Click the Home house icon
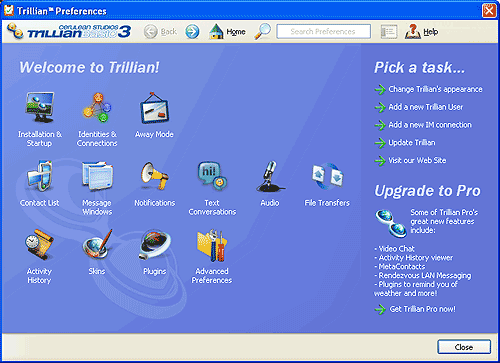This screenshot has height=363, width=500. (x=216, y=32)
